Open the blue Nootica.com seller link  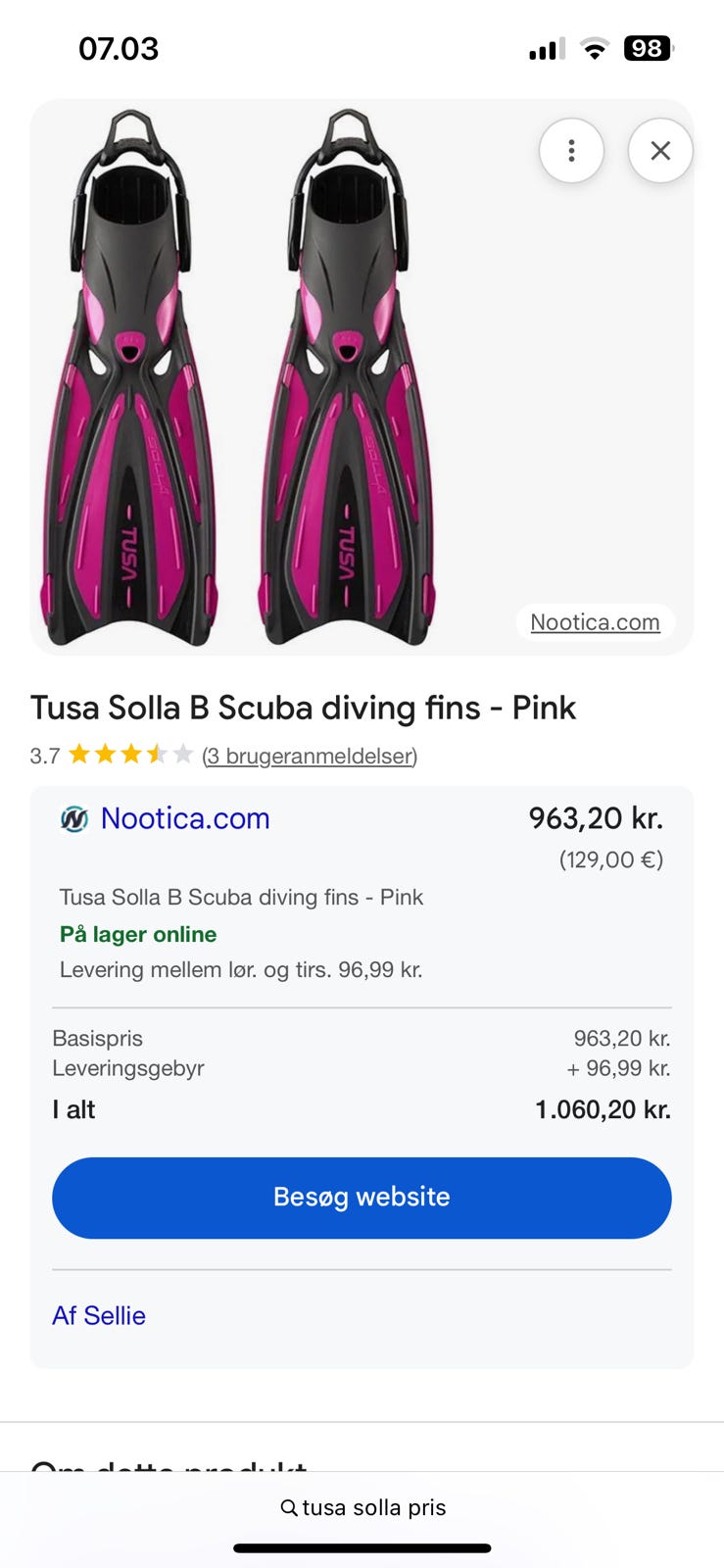coord(185,818)
